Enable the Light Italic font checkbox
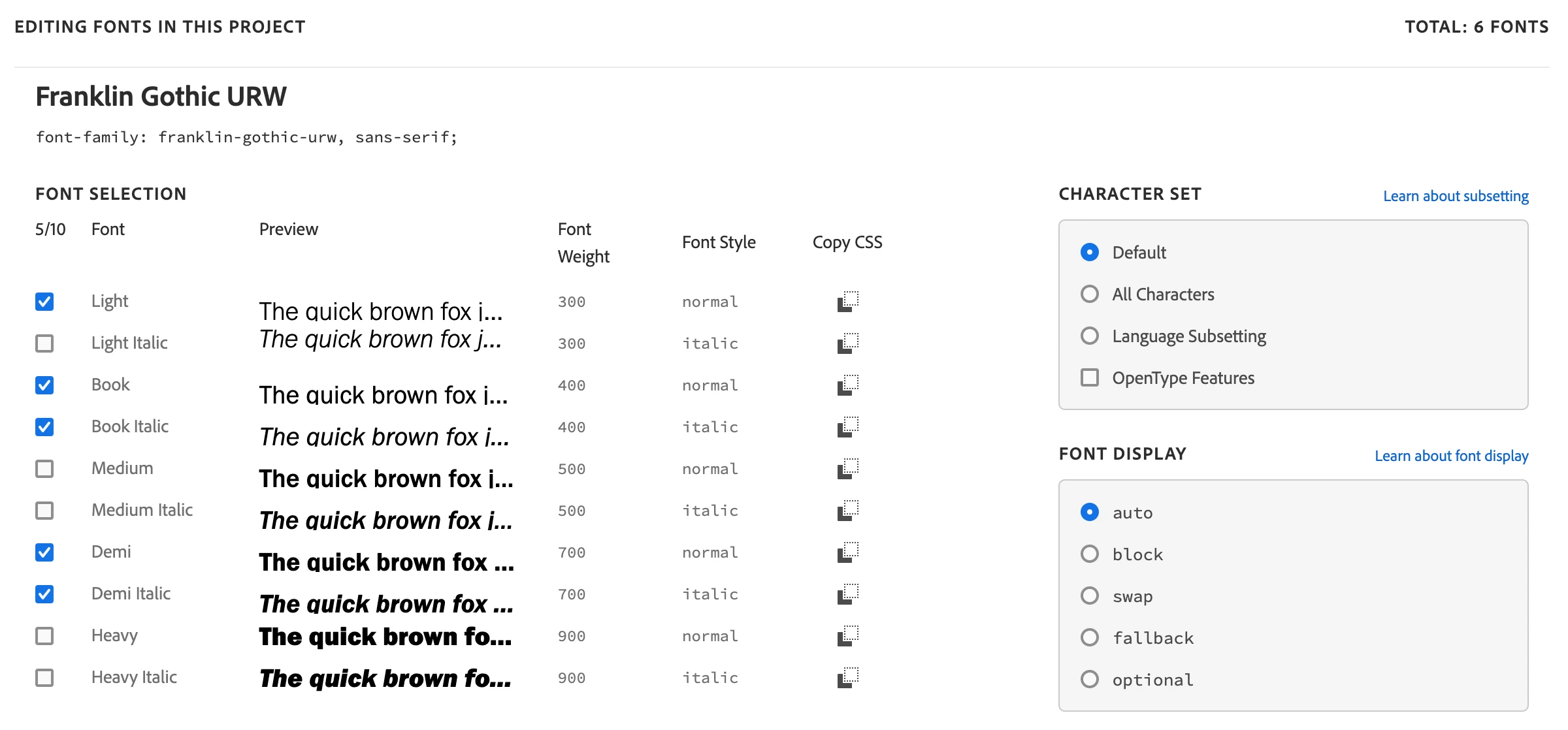The height and width of the screenshot is (730, 1568). (44, 343)
